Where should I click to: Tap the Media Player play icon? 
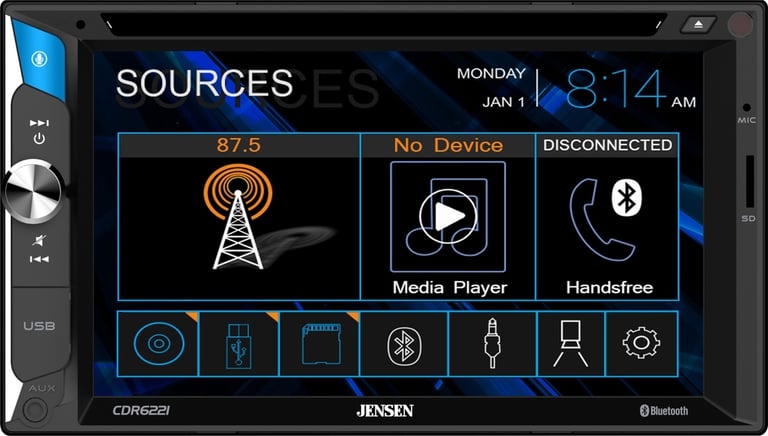(x=448, y=216)
